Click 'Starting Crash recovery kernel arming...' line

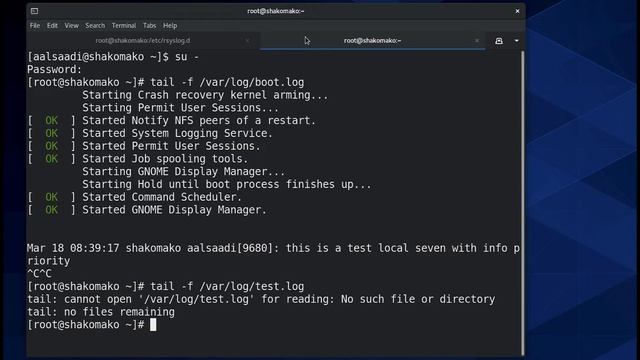click(205, 95)
